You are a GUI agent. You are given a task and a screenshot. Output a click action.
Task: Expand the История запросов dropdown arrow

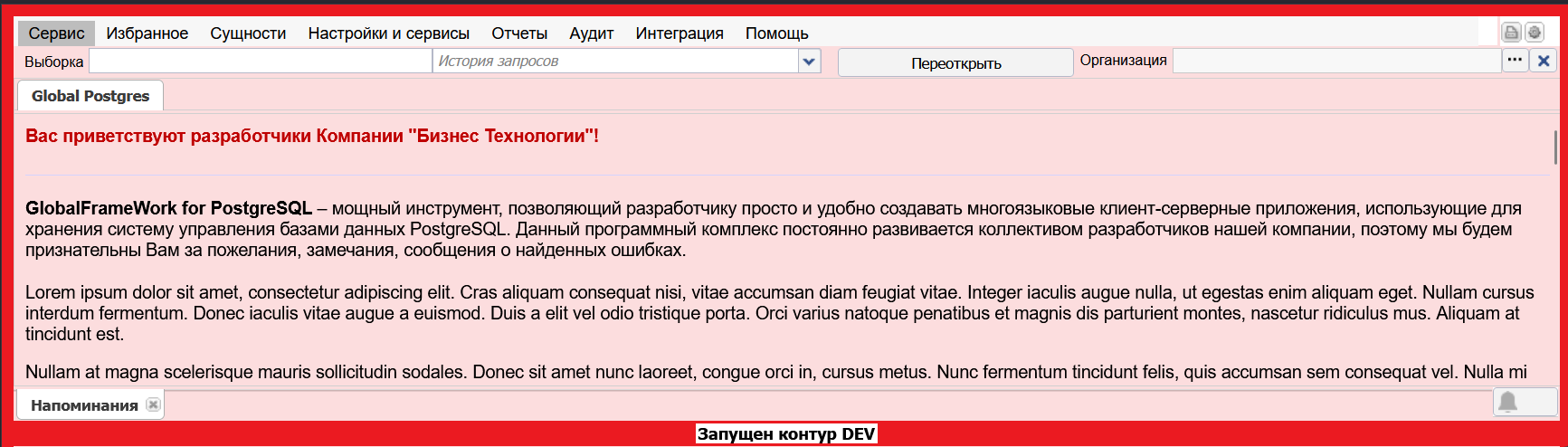pyautogui.click(x=809, y=62)
